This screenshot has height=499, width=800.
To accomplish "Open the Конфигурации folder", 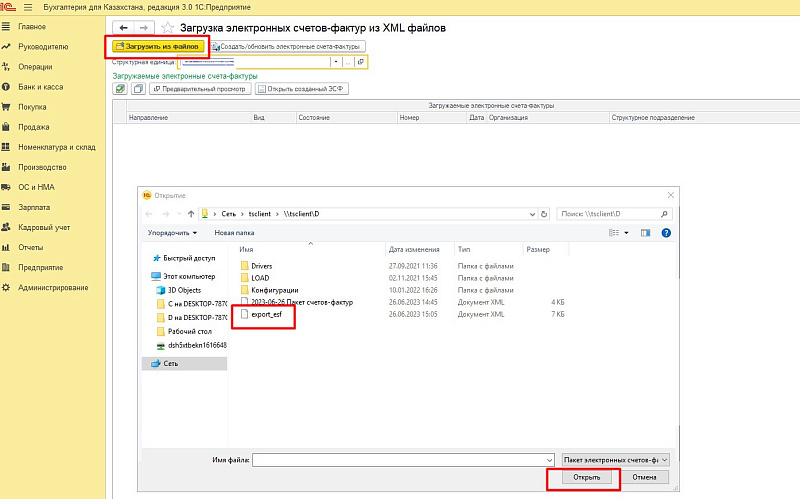I will 275,290.
